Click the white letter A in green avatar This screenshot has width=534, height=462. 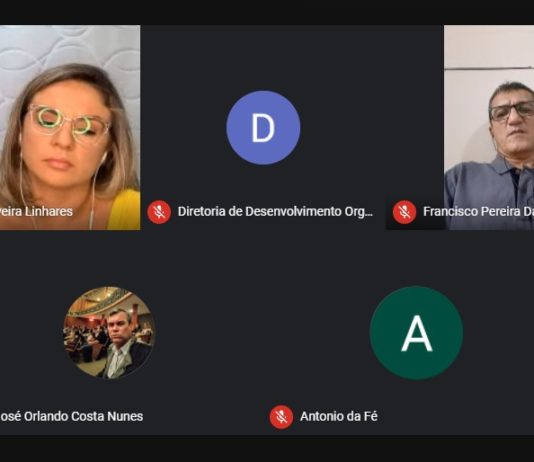click(417, 333)
